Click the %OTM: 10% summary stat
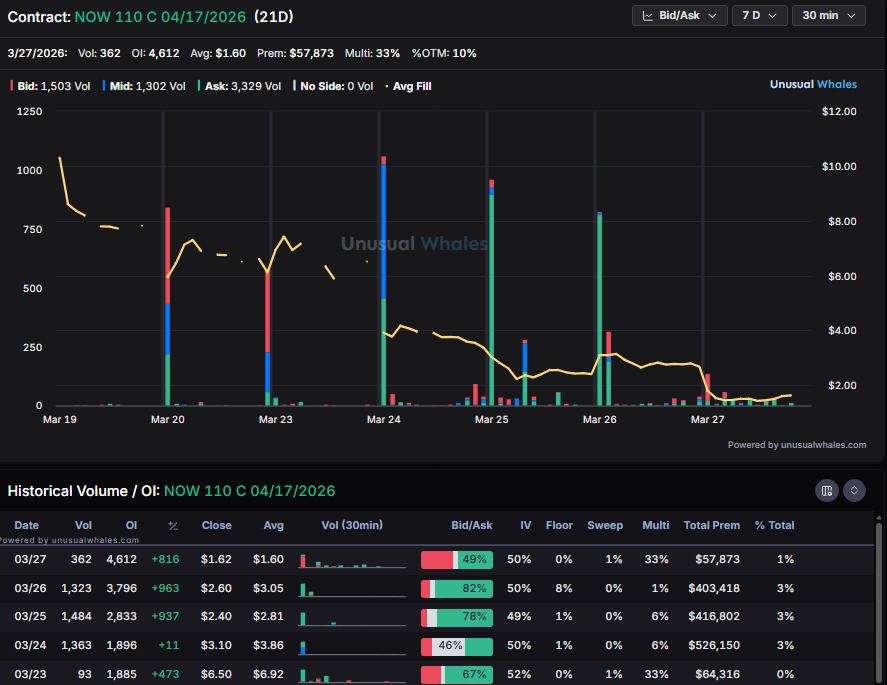 click(x=444, y=53)
